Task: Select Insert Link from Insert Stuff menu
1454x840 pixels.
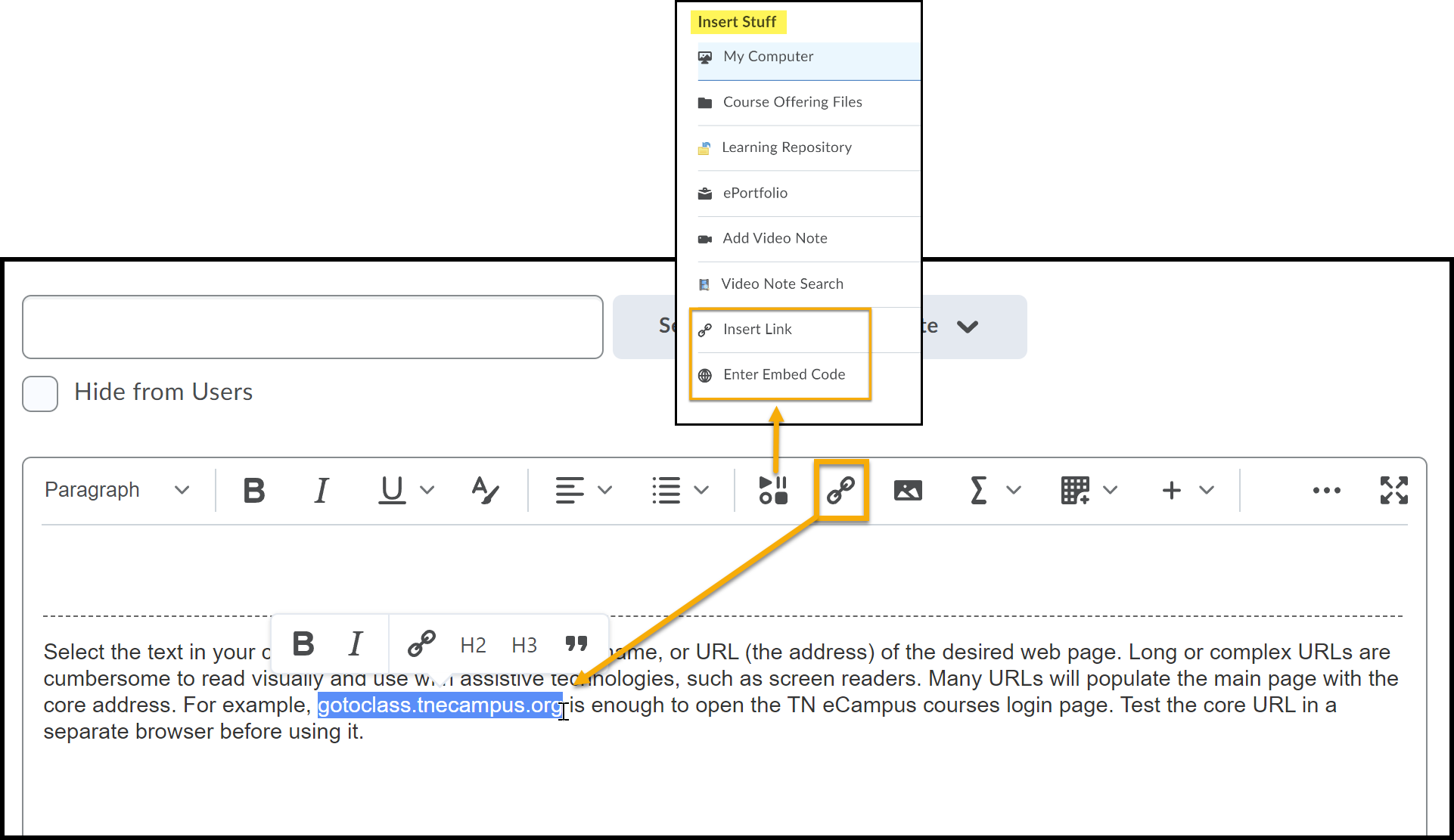Action: tap(757, 328)
